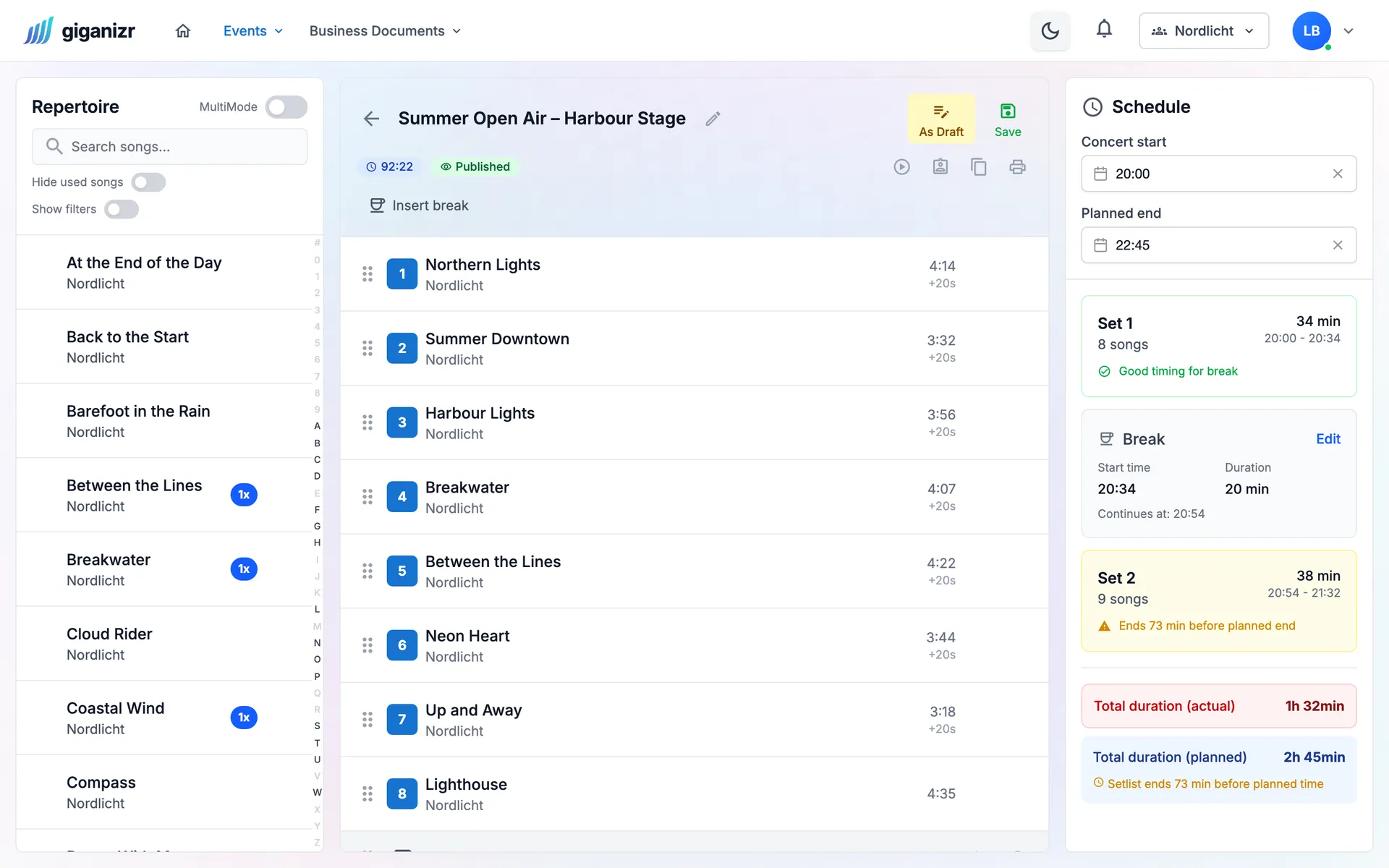
Task: Toggle Hide used songs
Action: 148,182
